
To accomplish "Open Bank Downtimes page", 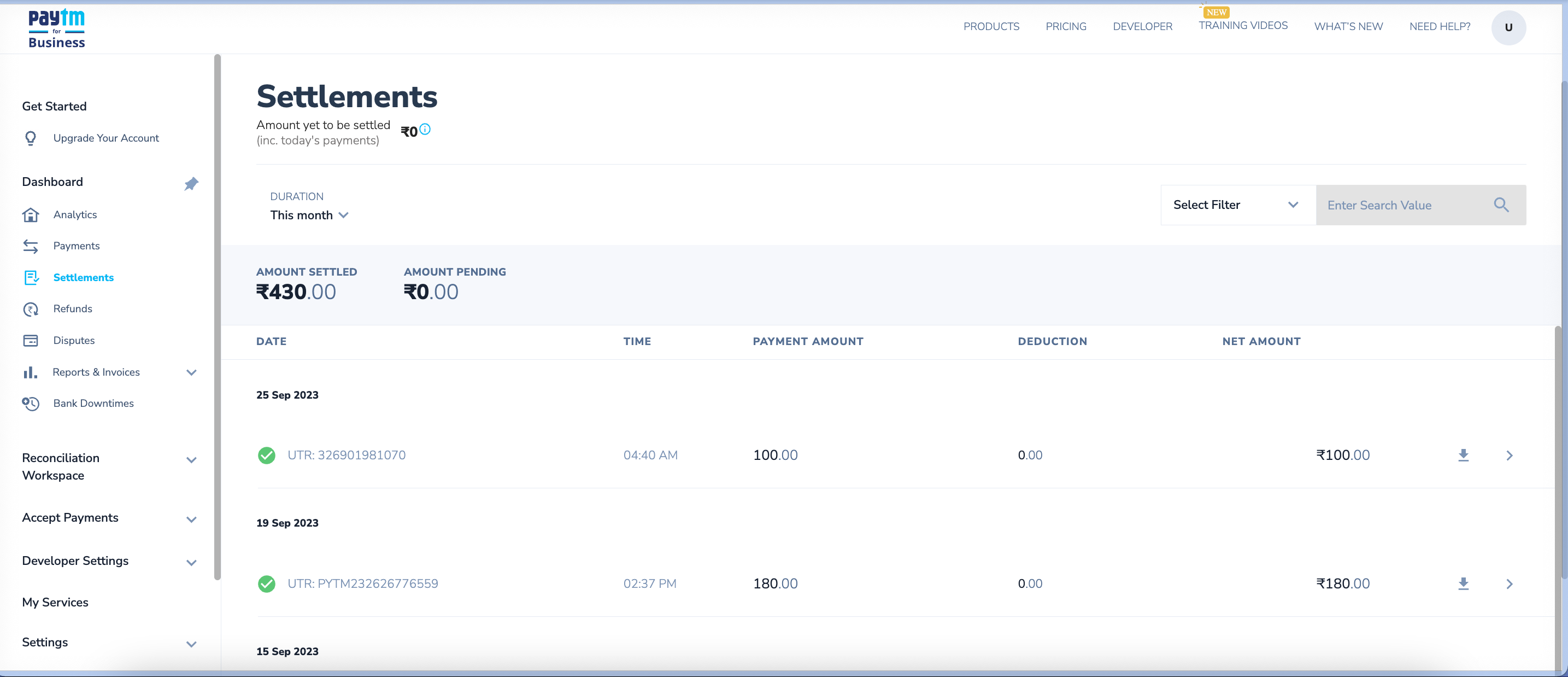I will click(x=93, y=403).
